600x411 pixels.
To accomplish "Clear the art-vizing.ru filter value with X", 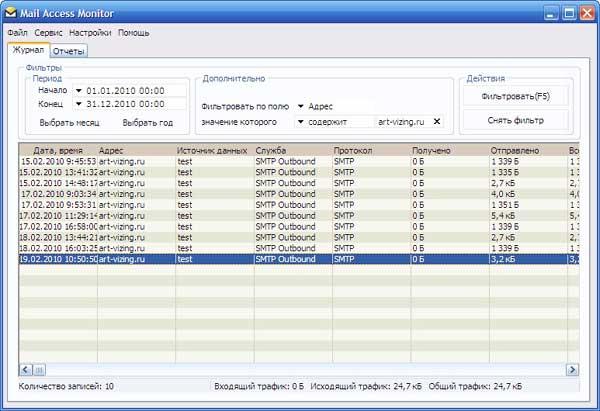I will coord(437,122).
